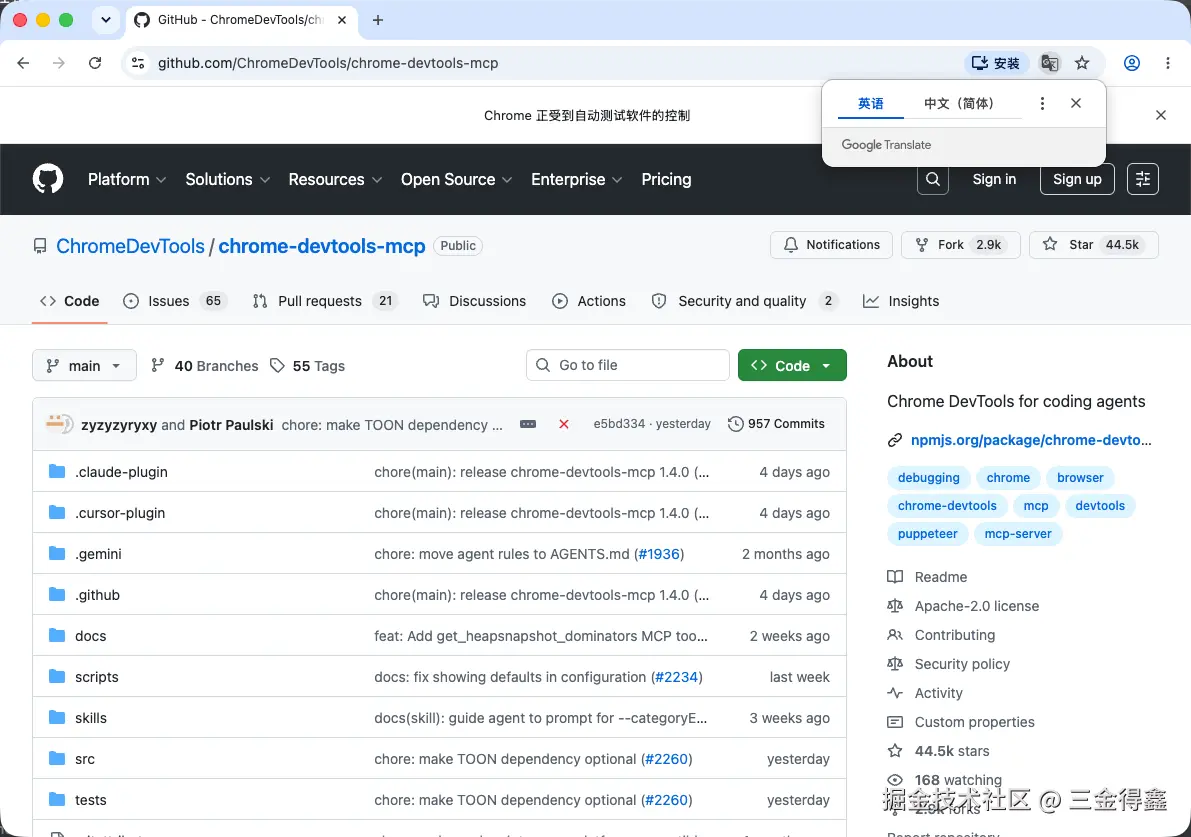Click Sign in
This screenshot has height=837, width=1191.
point(994,179)
